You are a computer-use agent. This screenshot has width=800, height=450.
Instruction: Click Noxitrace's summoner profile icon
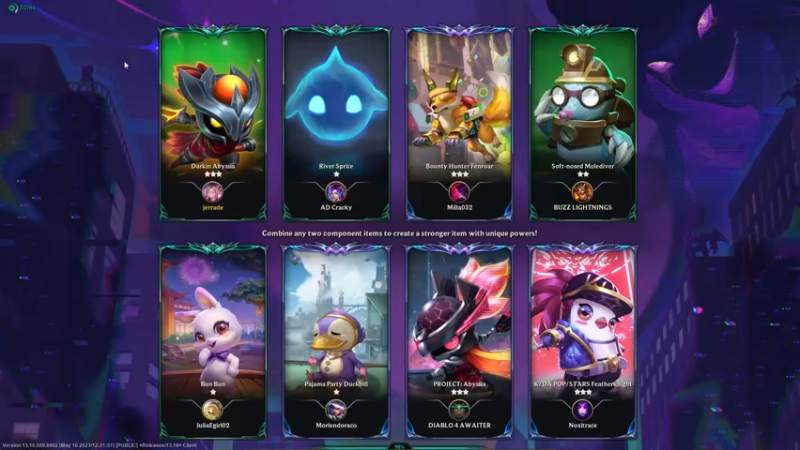tap(582, 410)
